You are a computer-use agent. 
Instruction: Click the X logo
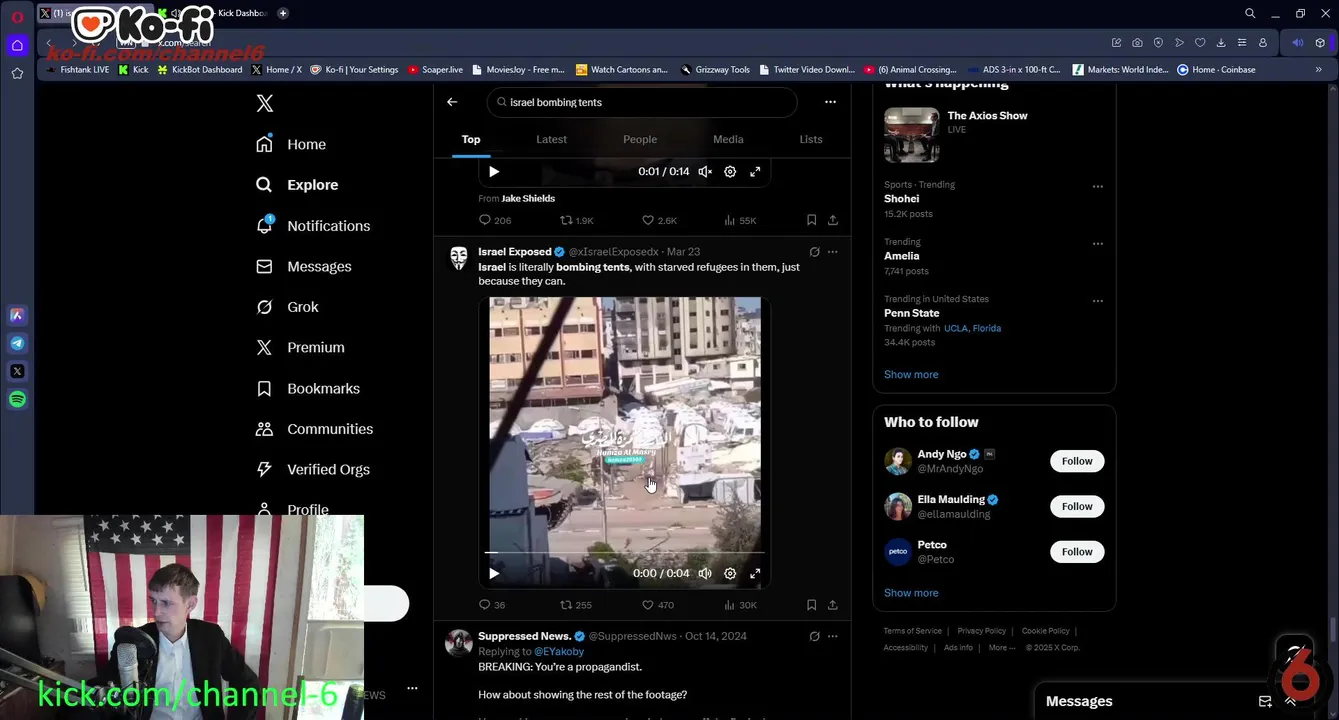264,103
